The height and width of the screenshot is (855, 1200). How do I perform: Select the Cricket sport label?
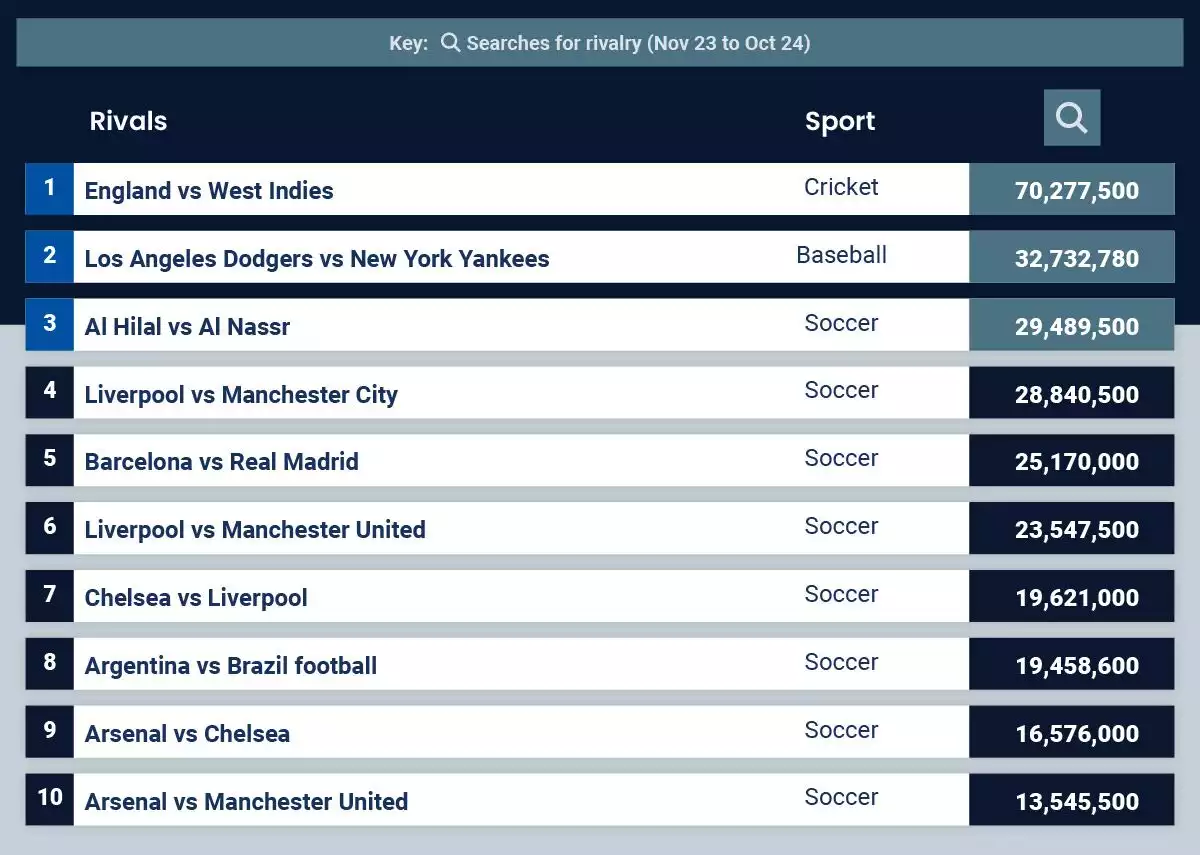841,187
